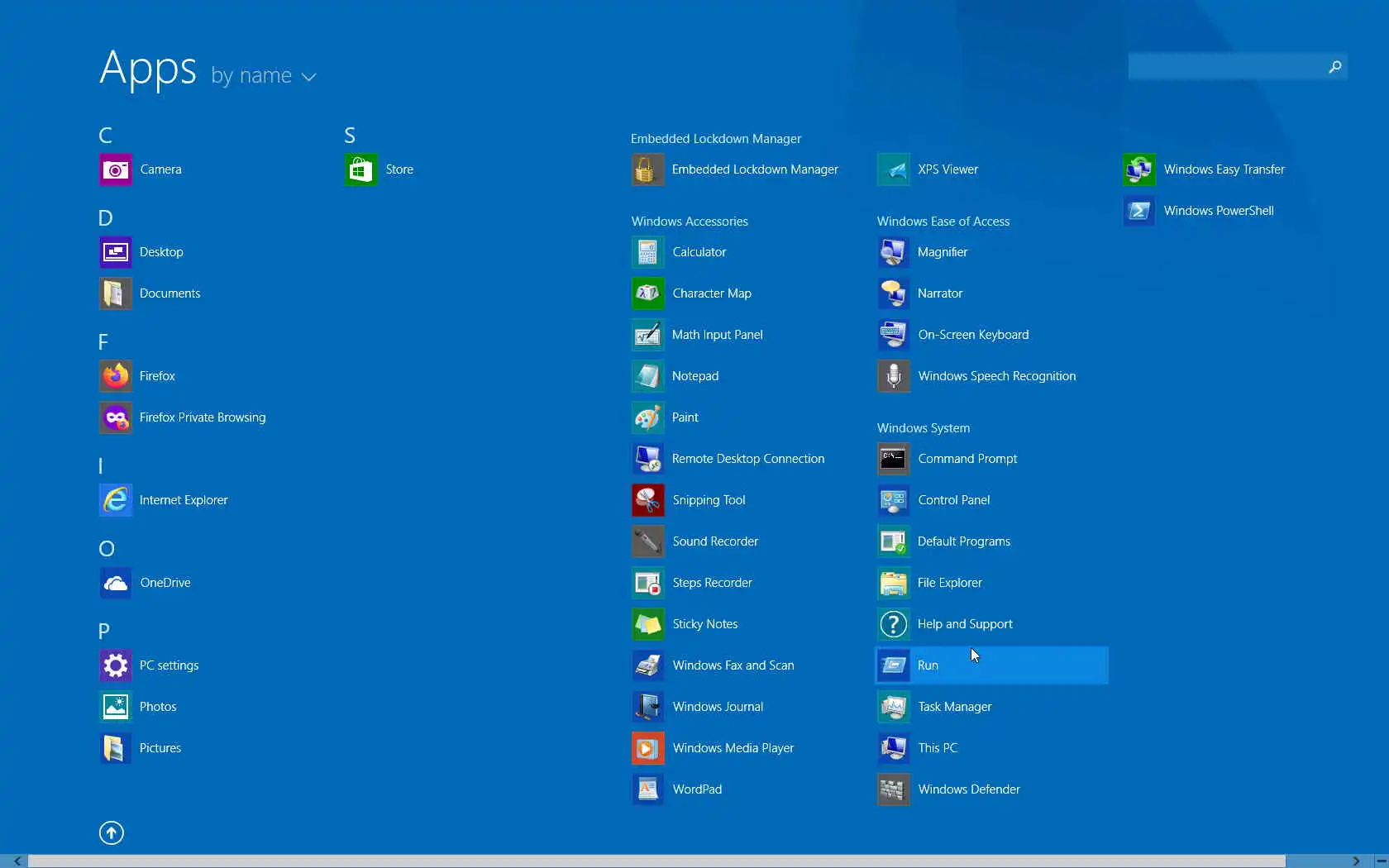Open Remote Desktop Connection icon
1389x868 pixels.
click(x=648, y=459)
